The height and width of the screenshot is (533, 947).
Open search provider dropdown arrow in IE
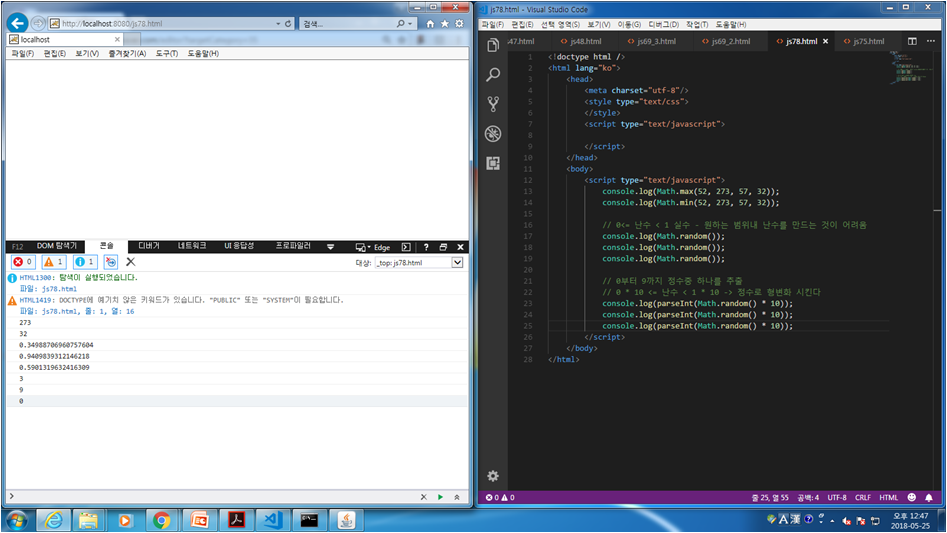[410, 24]
